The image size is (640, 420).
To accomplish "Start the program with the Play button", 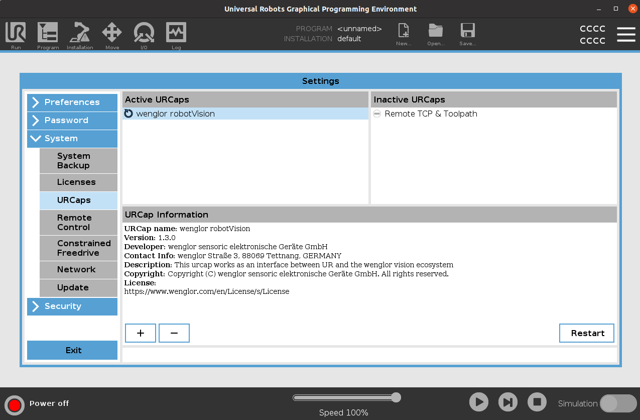I will click(478, 402).
